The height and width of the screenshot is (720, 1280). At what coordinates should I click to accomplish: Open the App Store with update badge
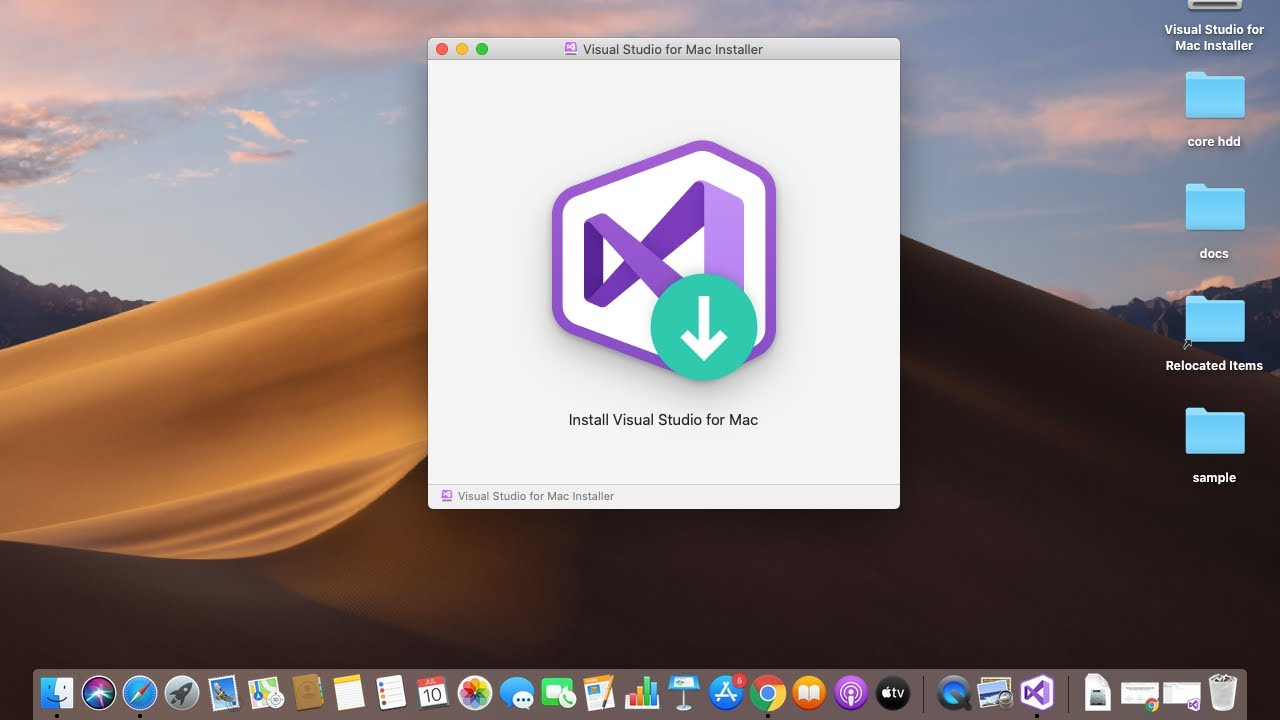[x=726, y=692]
